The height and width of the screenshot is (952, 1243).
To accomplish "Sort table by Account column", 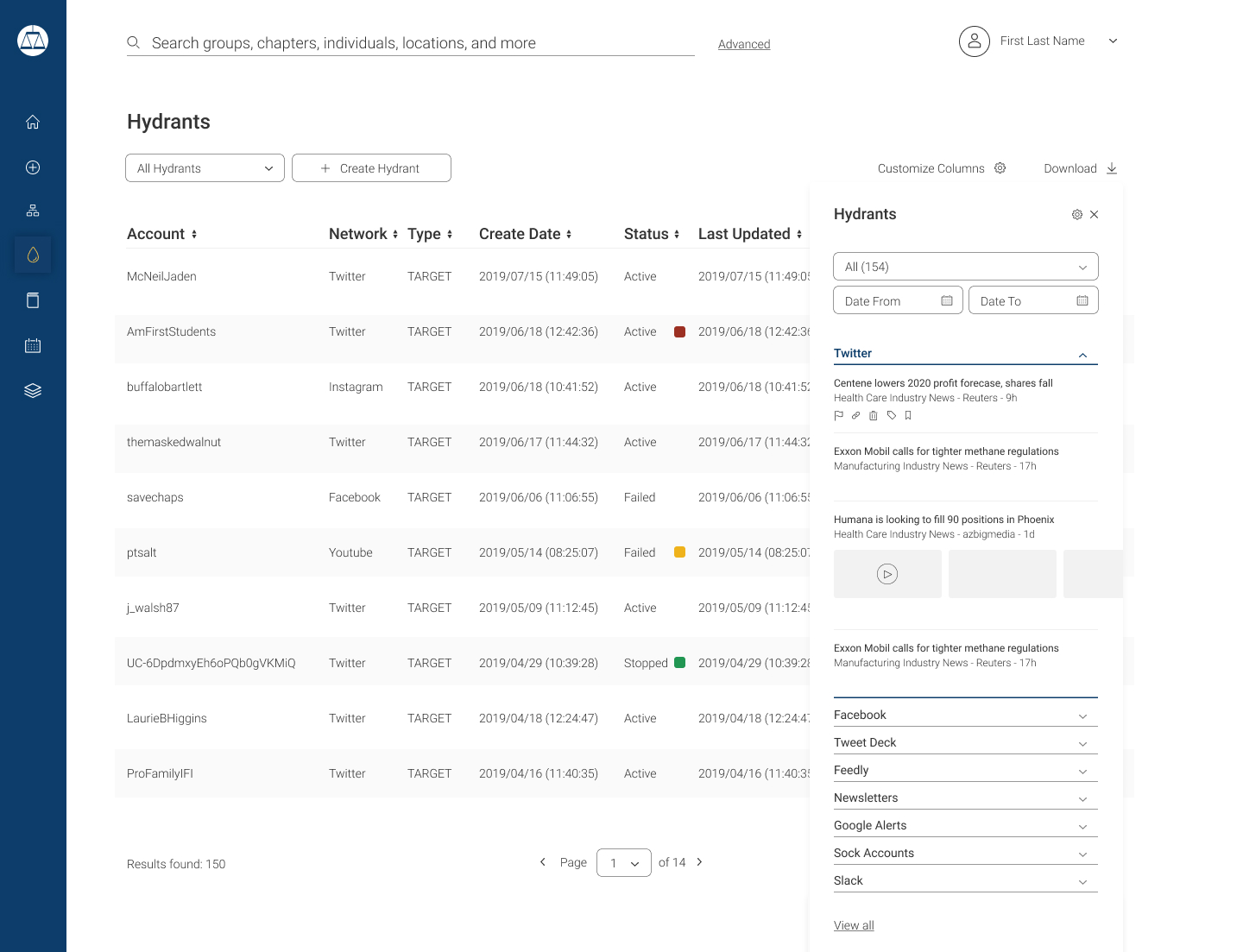I will [x=194, y=235].
